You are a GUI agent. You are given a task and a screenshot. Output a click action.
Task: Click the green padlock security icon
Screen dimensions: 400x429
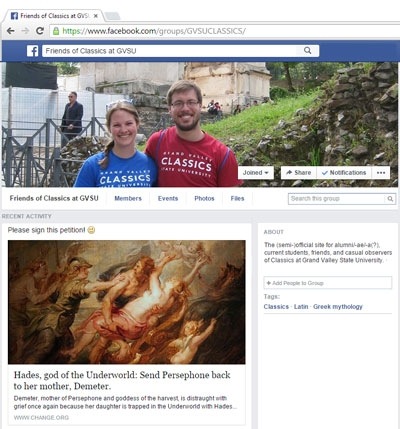pos(56,31)
